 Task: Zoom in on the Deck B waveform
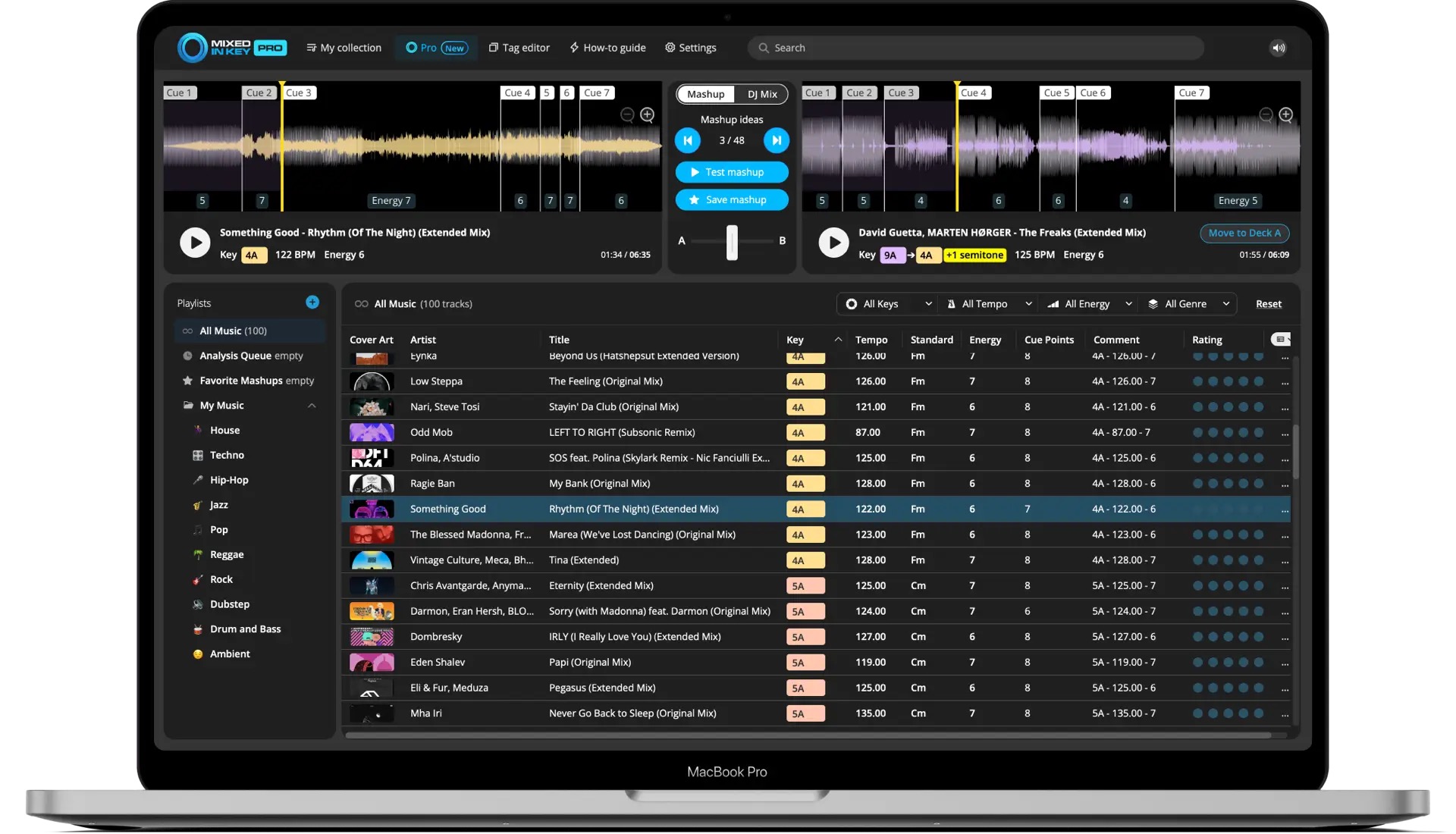1286,114
